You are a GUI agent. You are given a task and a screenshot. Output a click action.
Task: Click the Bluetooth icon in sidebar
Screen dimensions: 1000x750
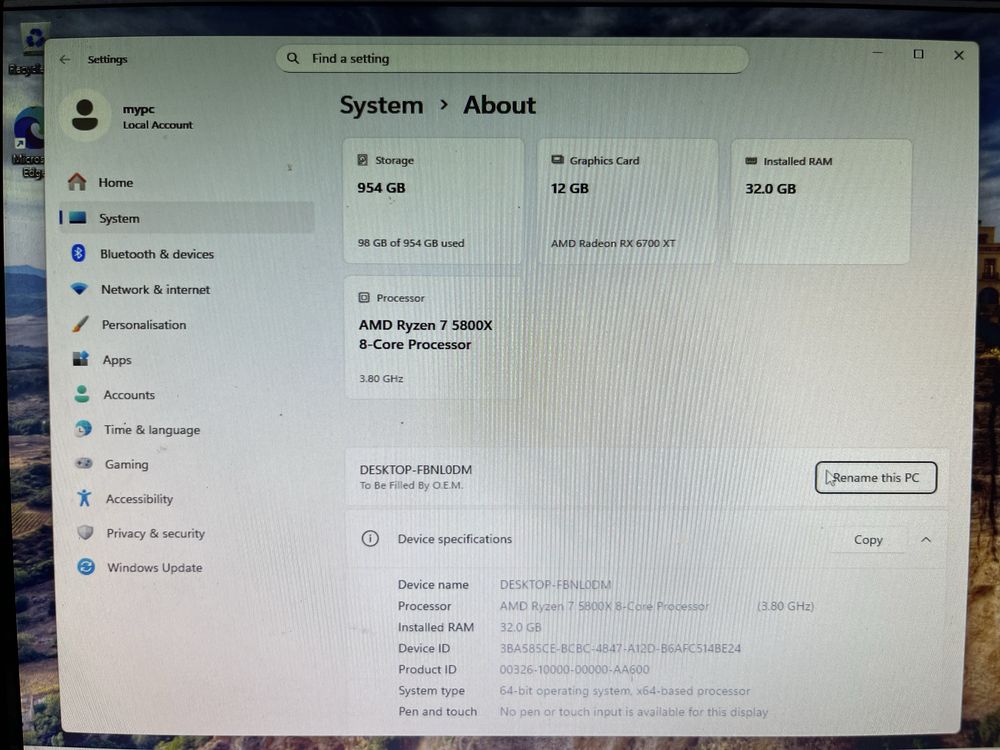pyautogui.click(x=78, y=253)
